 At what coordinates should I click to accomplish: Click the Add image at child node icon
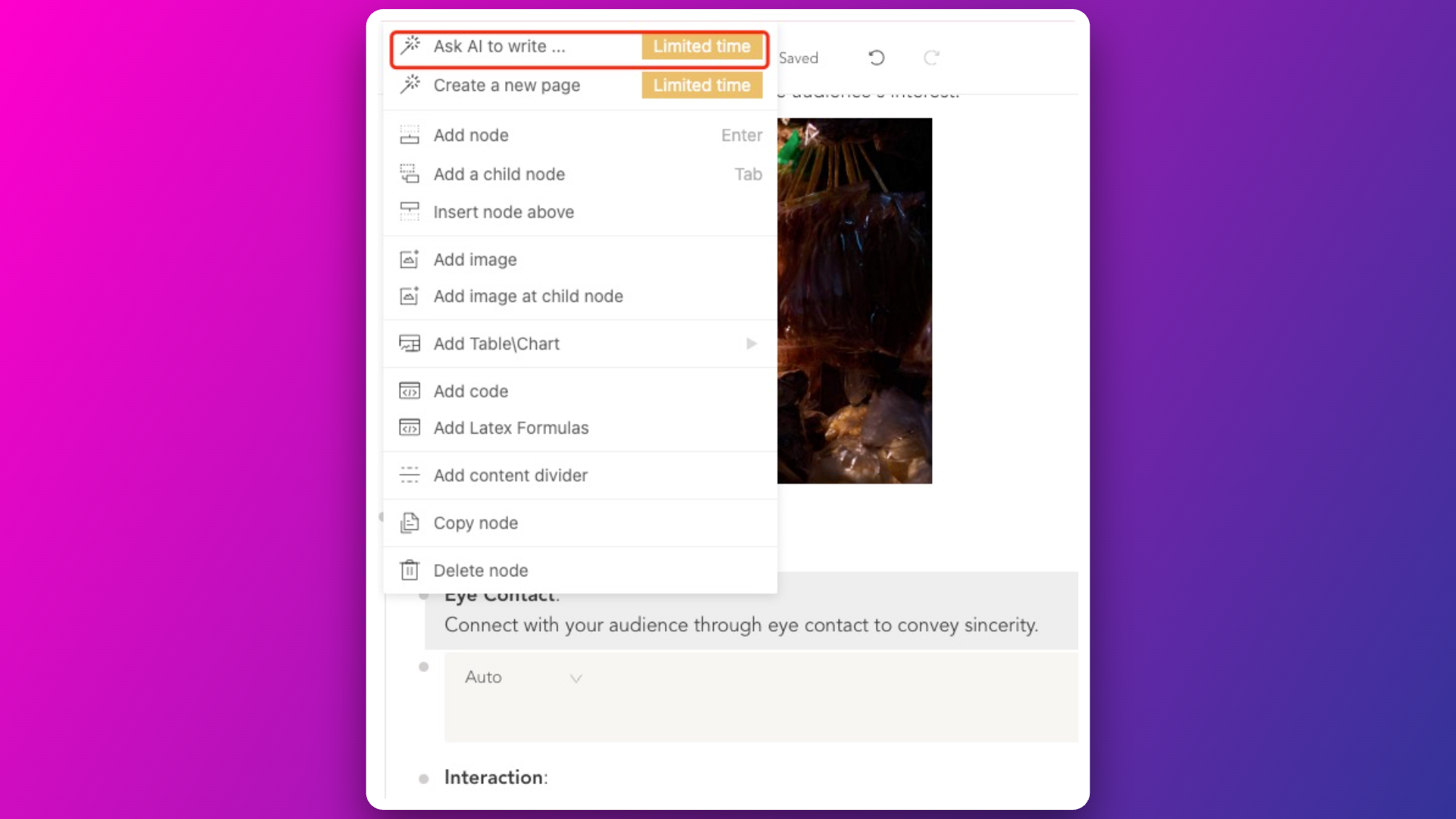(x=409, y=295)
